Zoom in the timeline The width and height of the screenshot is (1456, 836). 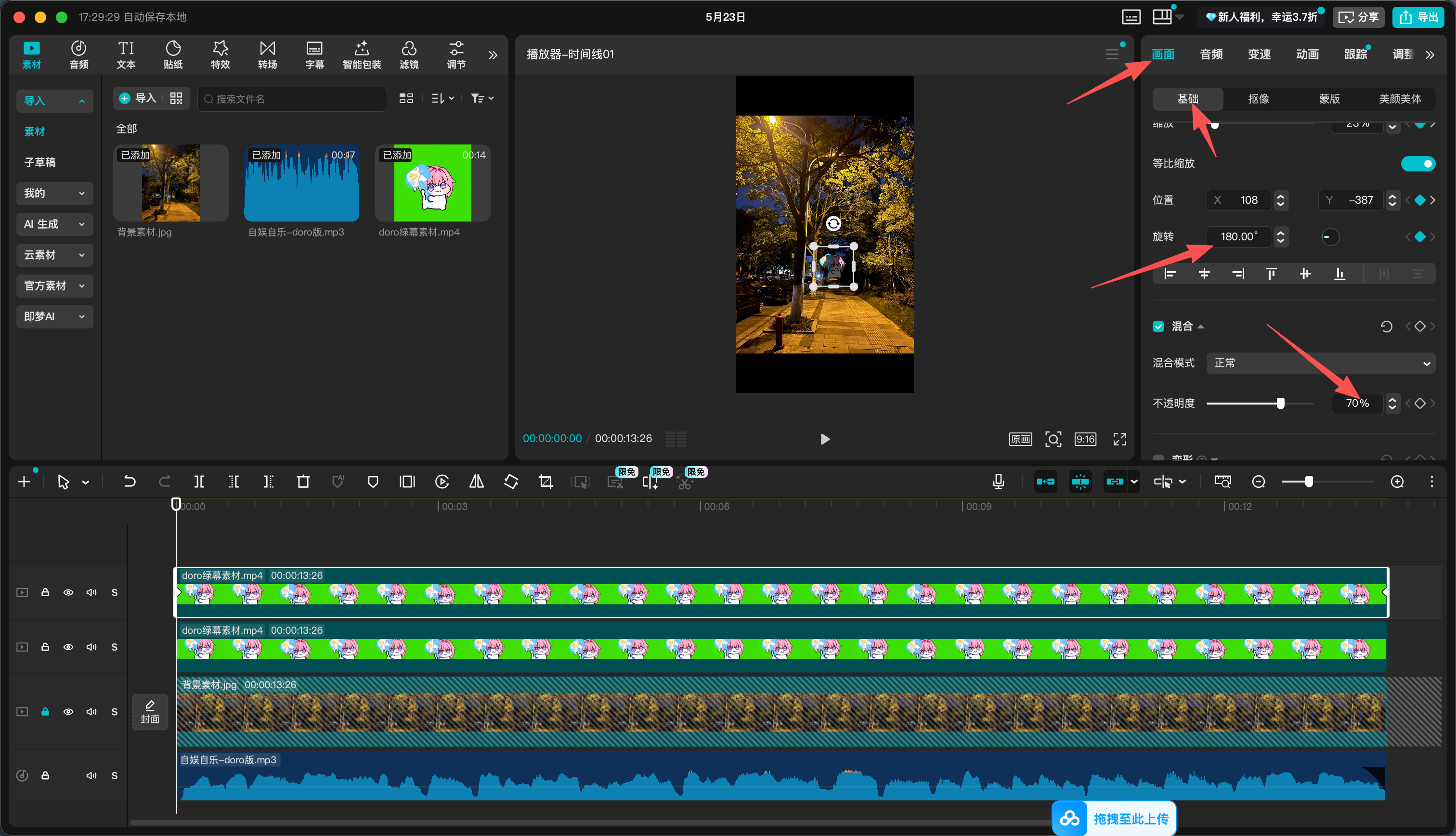tap(1397, 482)
